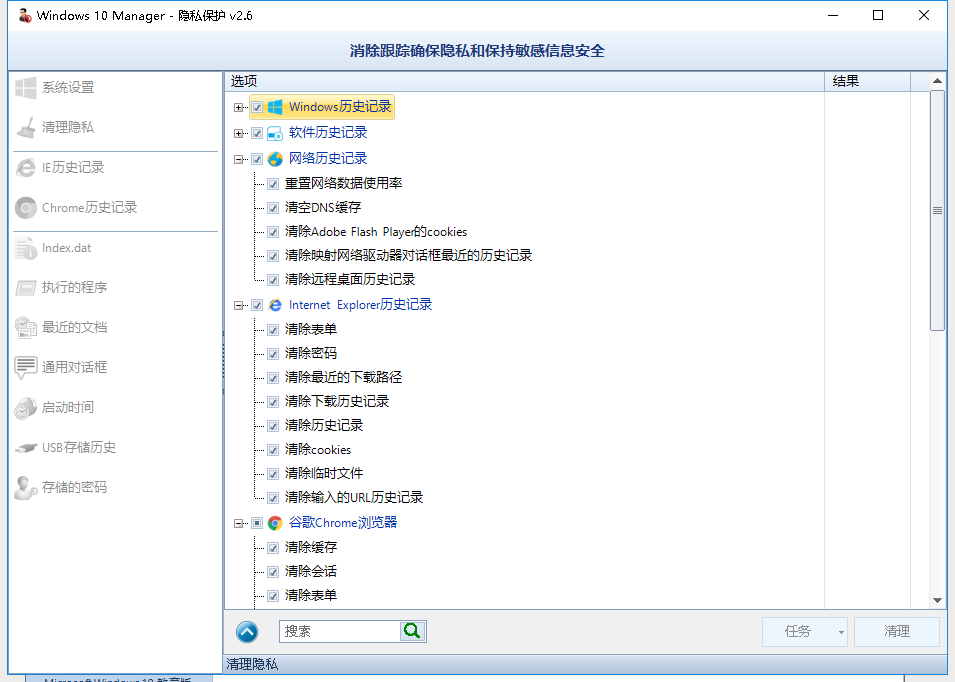Select the USB存储历史 sidebar entry

(x=116, y=448)
